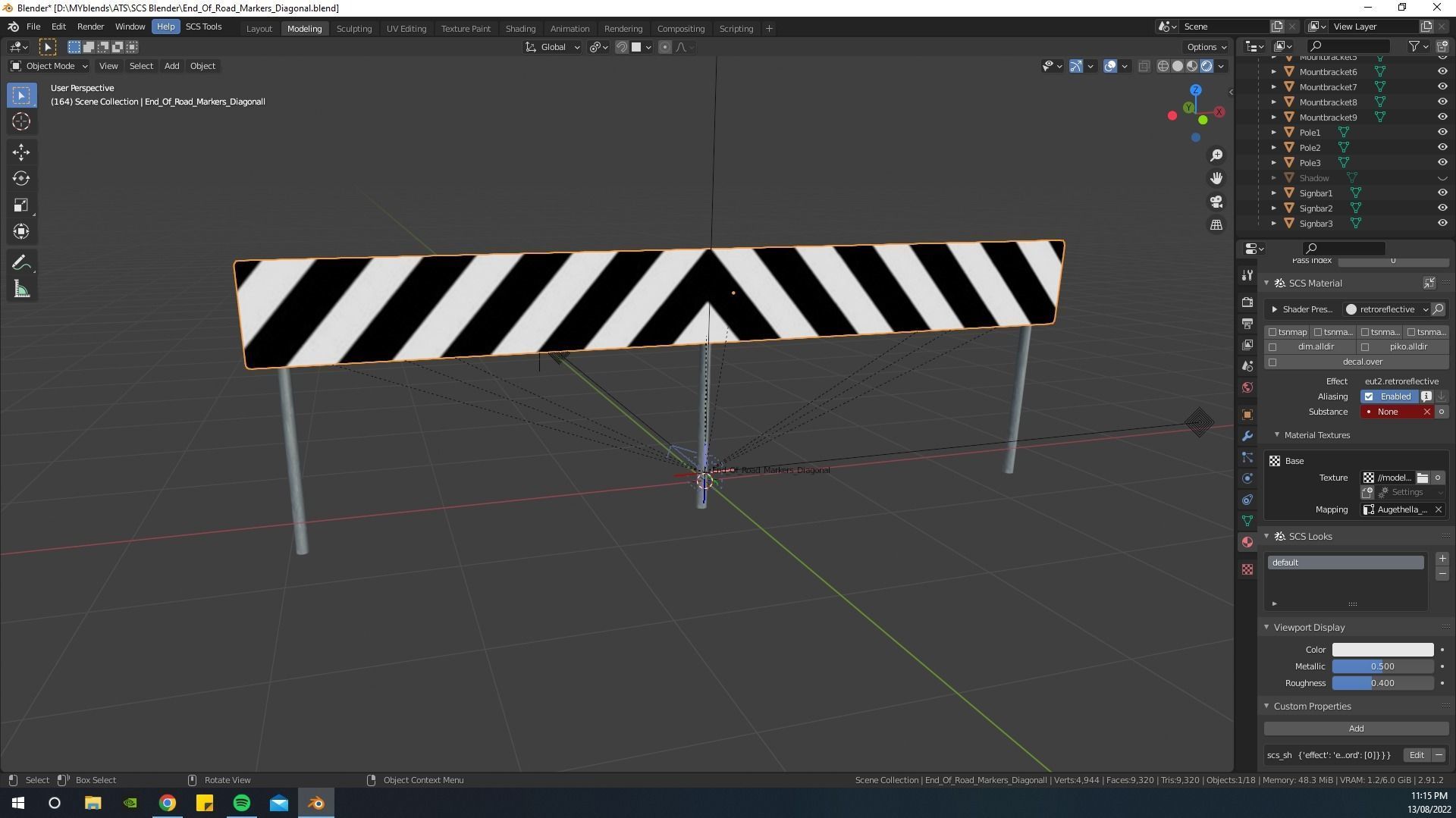
Task: Open the Help menu
Action: 165,27
